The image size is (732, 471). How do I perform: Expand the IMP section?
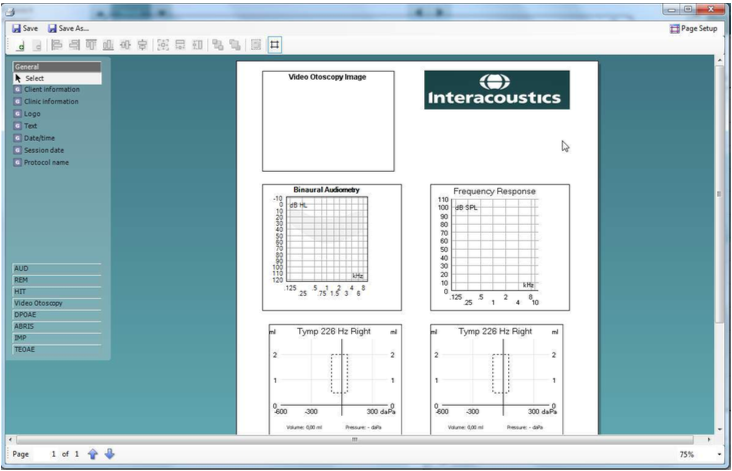56,338
